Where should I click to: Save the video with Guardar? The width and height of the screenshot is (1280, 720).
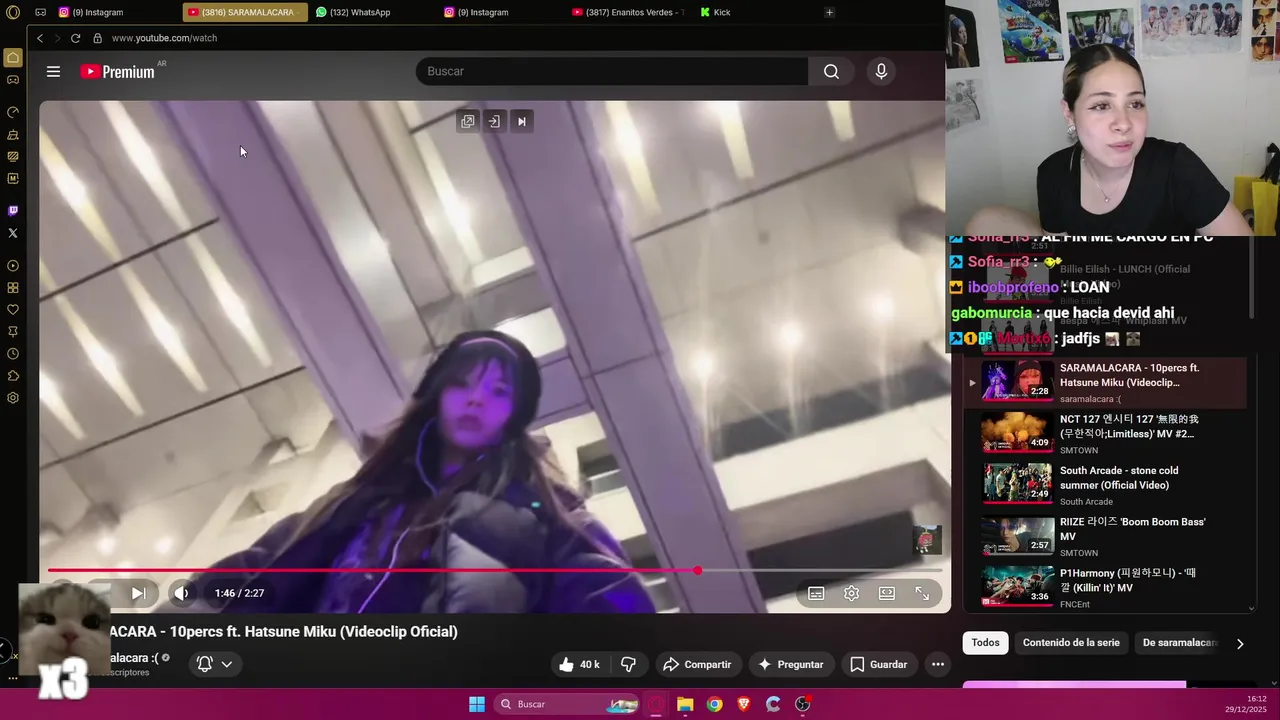(878, 664)
